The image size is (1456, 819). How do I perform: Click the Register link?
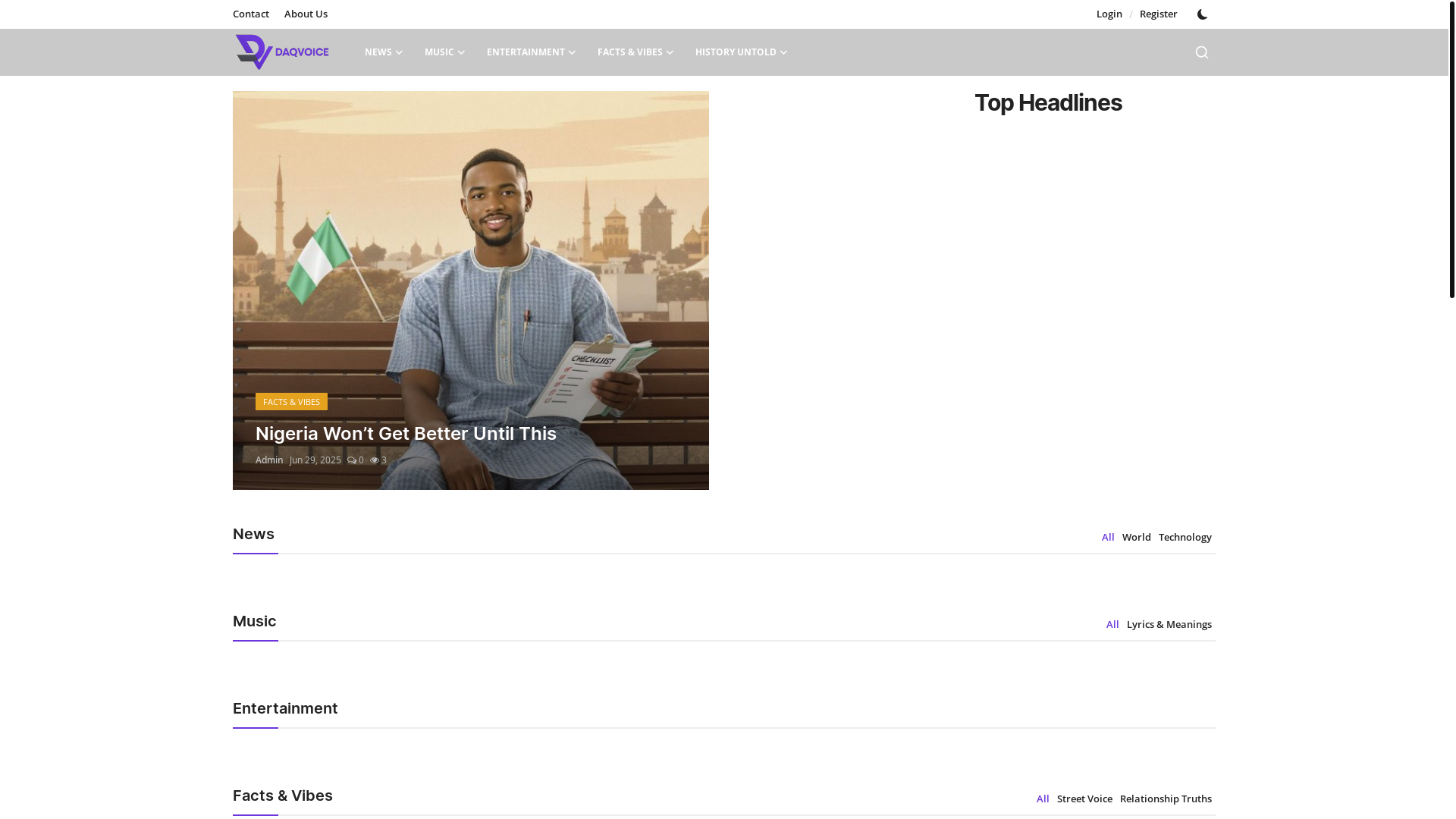tap(1158, 14)
